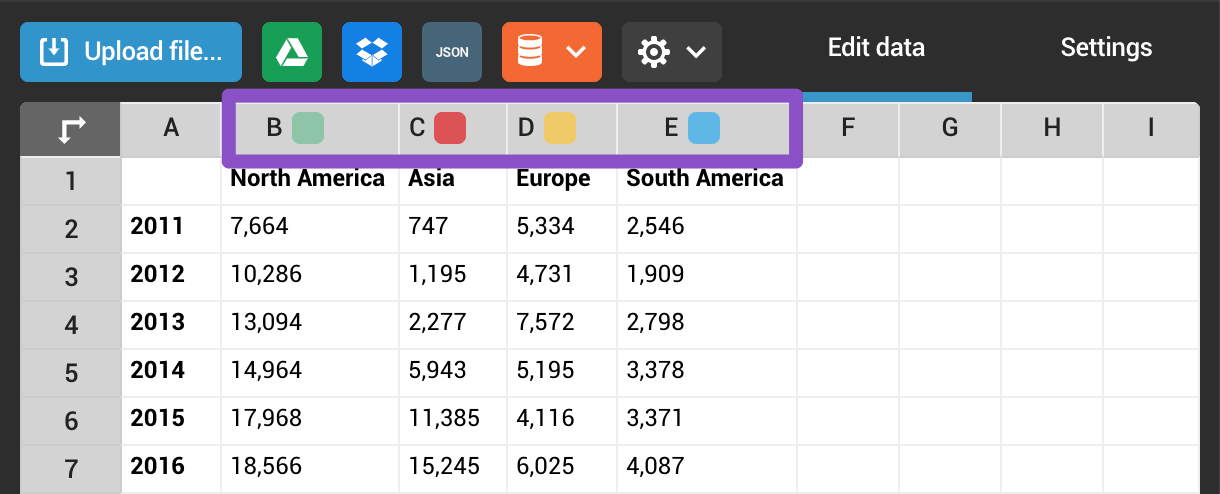Select row 1 header
Viewport: 1220px width, 494px height.
71,182
